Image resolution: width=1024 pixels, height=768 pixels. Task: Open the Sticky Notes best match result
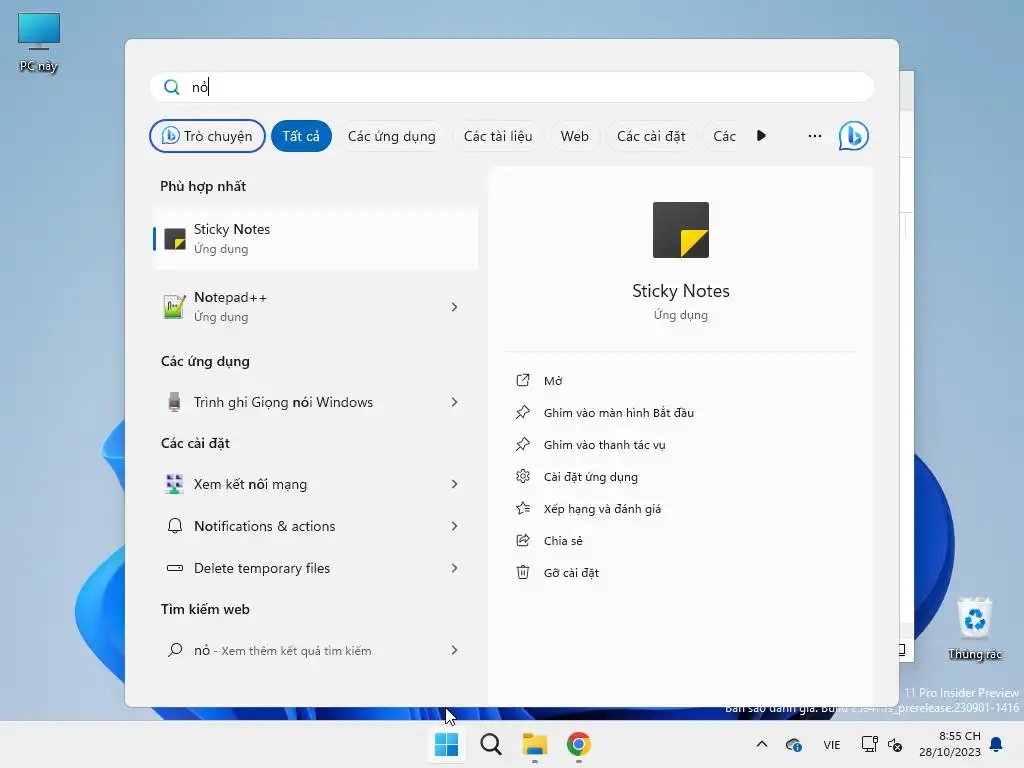[x=315, y=238]
